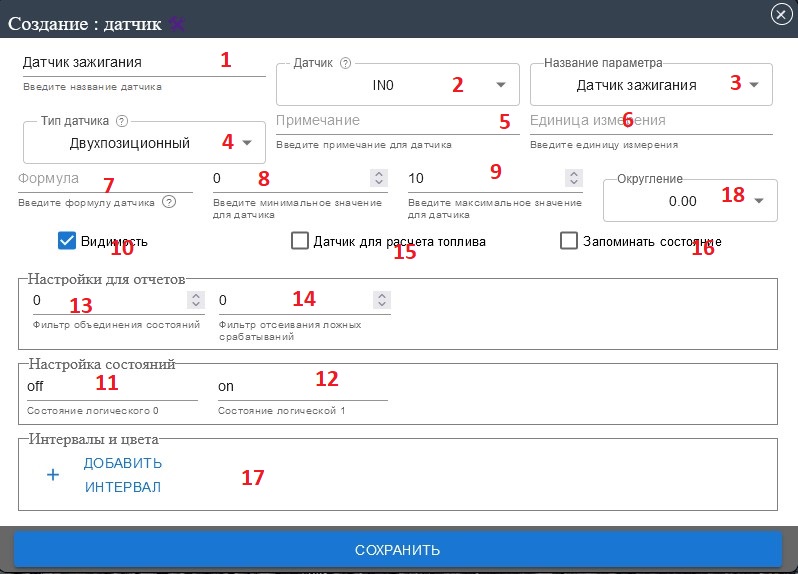Click the help icon next to Датчик
The image size is (798, 574).
(x=346, y=62)
